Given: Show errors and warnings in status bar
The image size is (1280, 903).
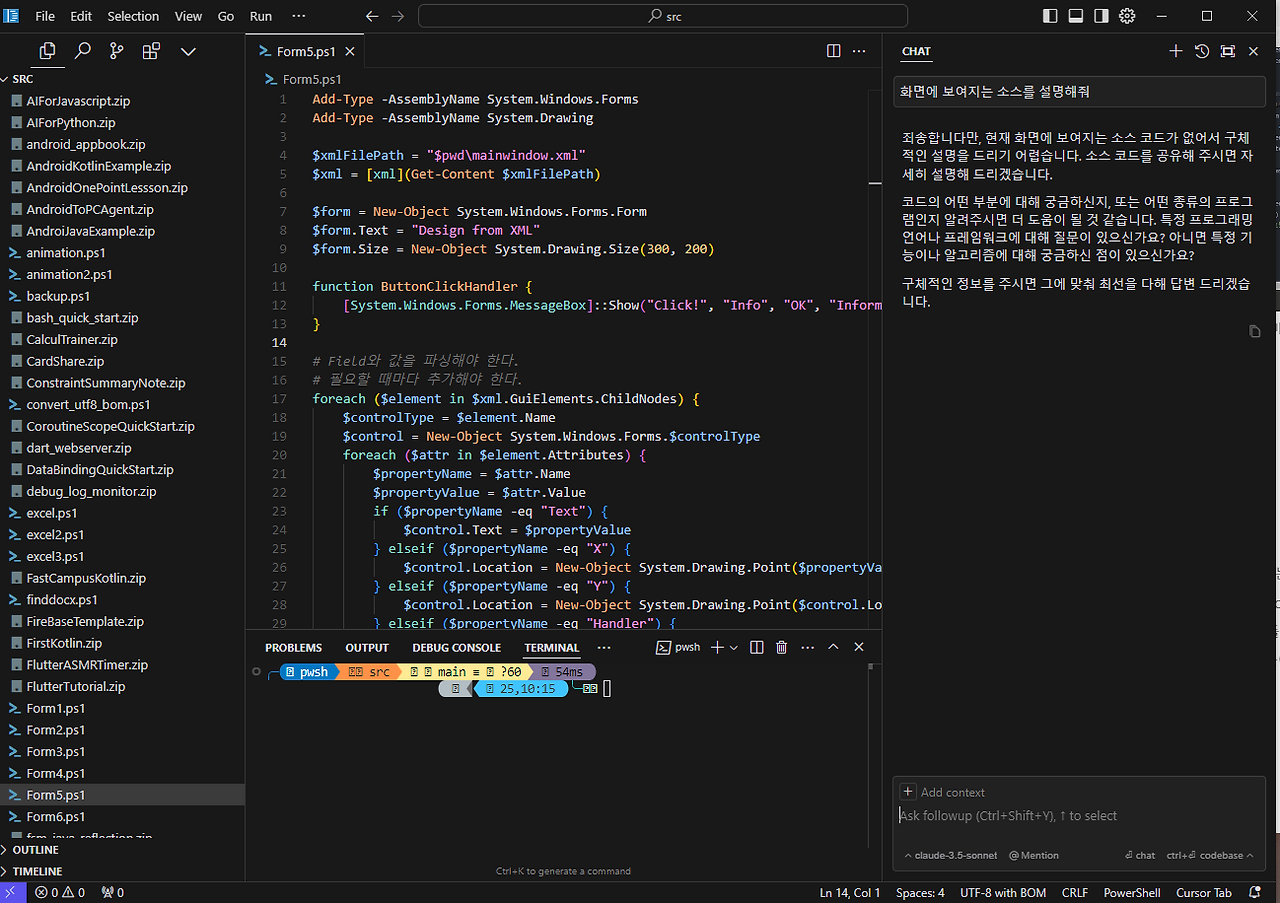Looking at the screenshot, I should coord(59,892).
